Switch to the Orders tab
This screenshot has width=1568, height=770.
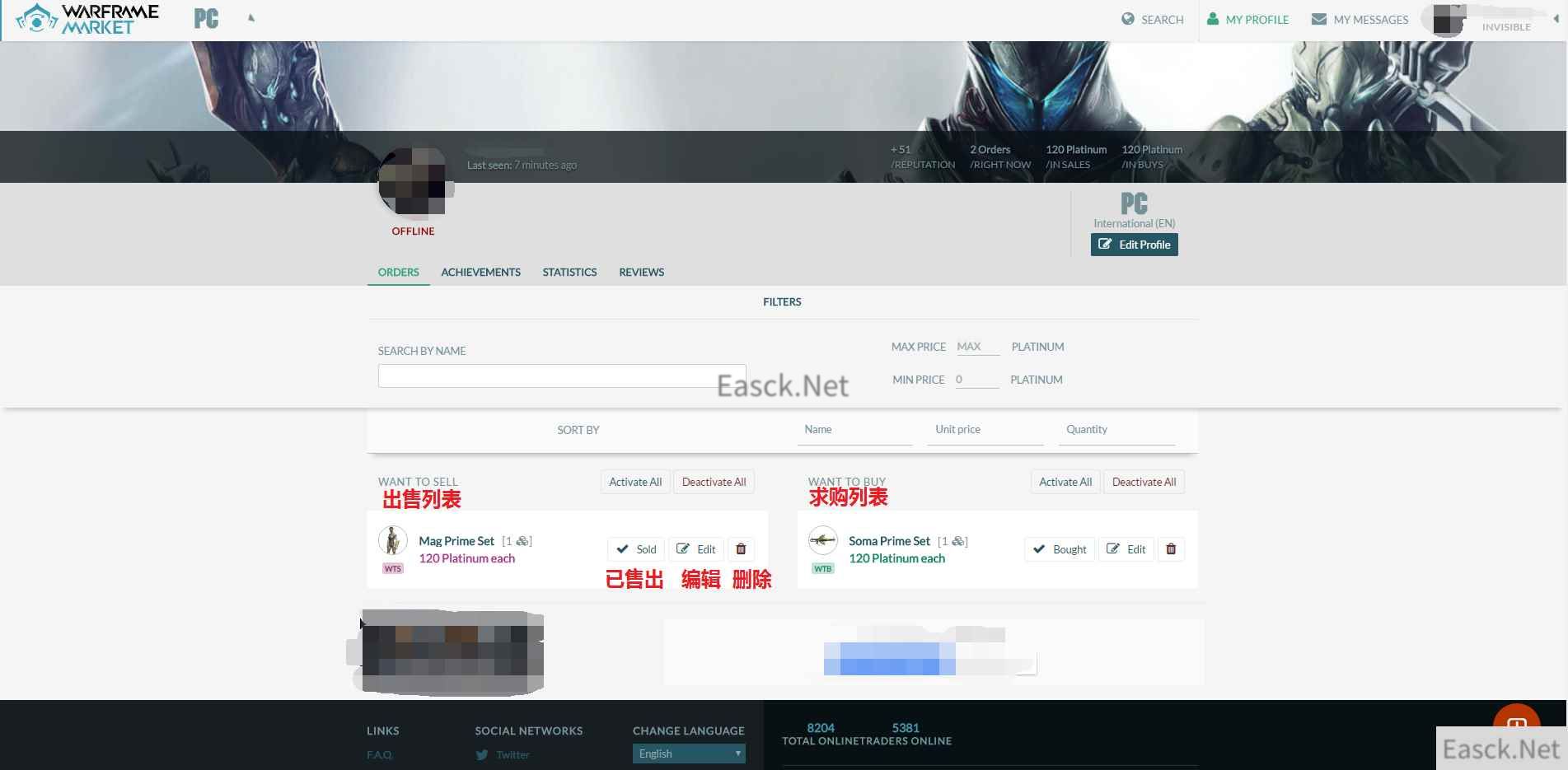pos(398,273)
